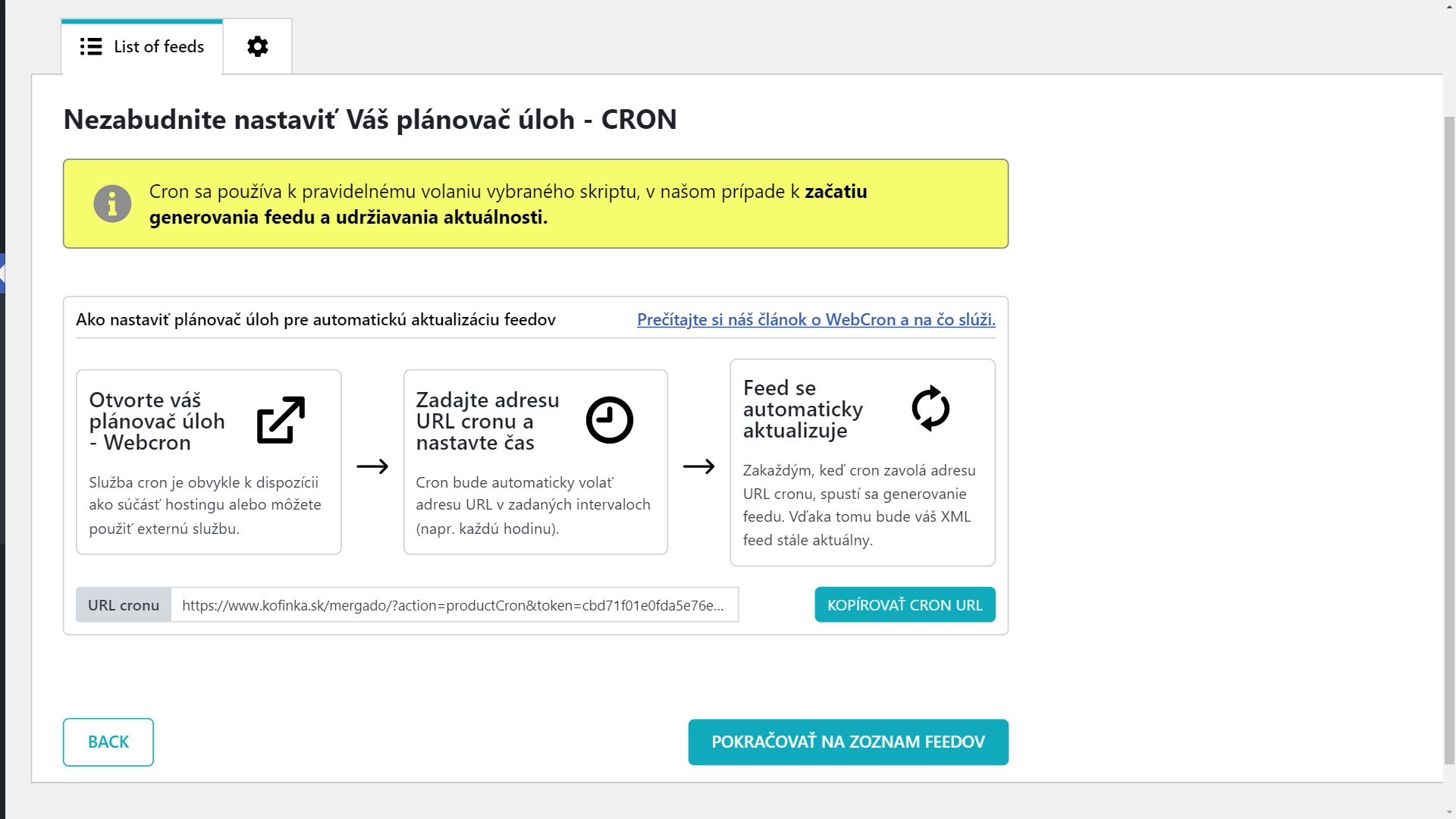
Task: Click the refresh/sync icon on feed update step
Action: 930,408
